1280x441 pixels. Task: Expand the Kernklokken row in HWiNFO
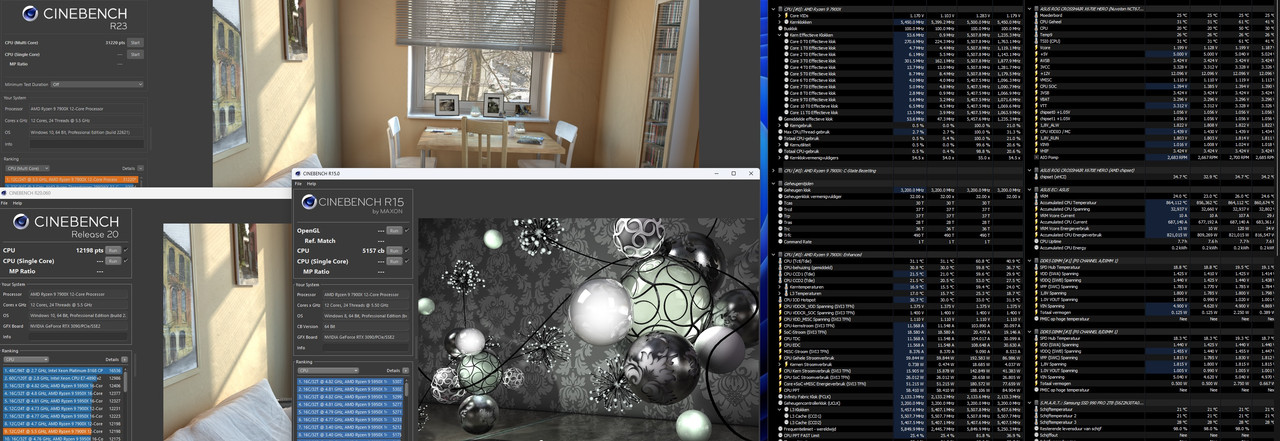click(779, 23)
